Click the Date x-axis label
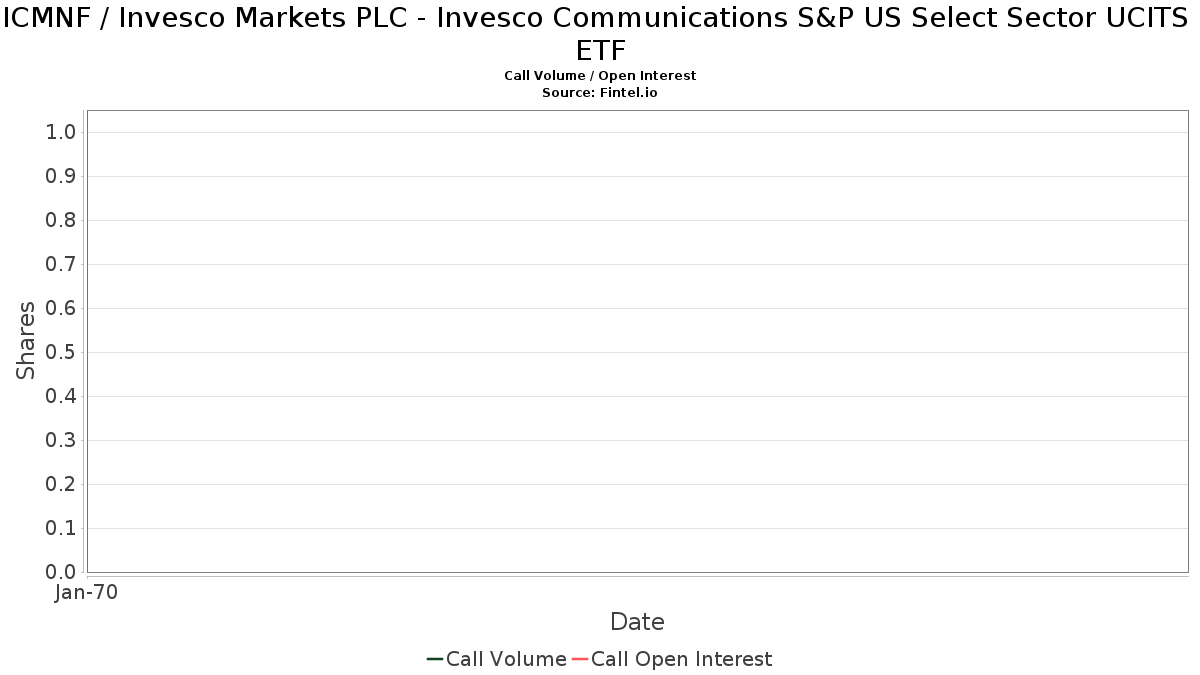Image resolution: width=1200 pixels, height=675 pixels. (x=637, y=622)
